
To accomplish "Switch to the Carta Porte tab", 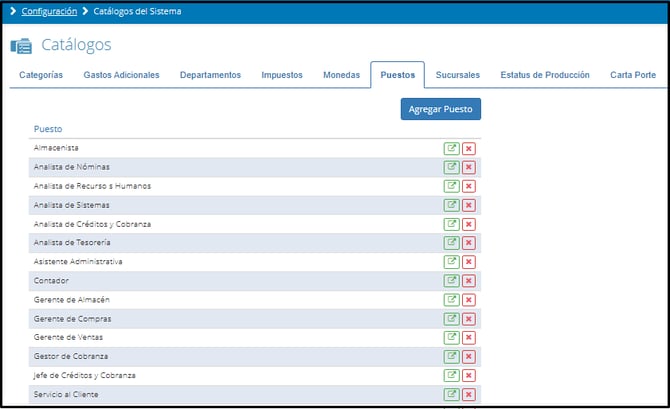I will click(633, 75).
